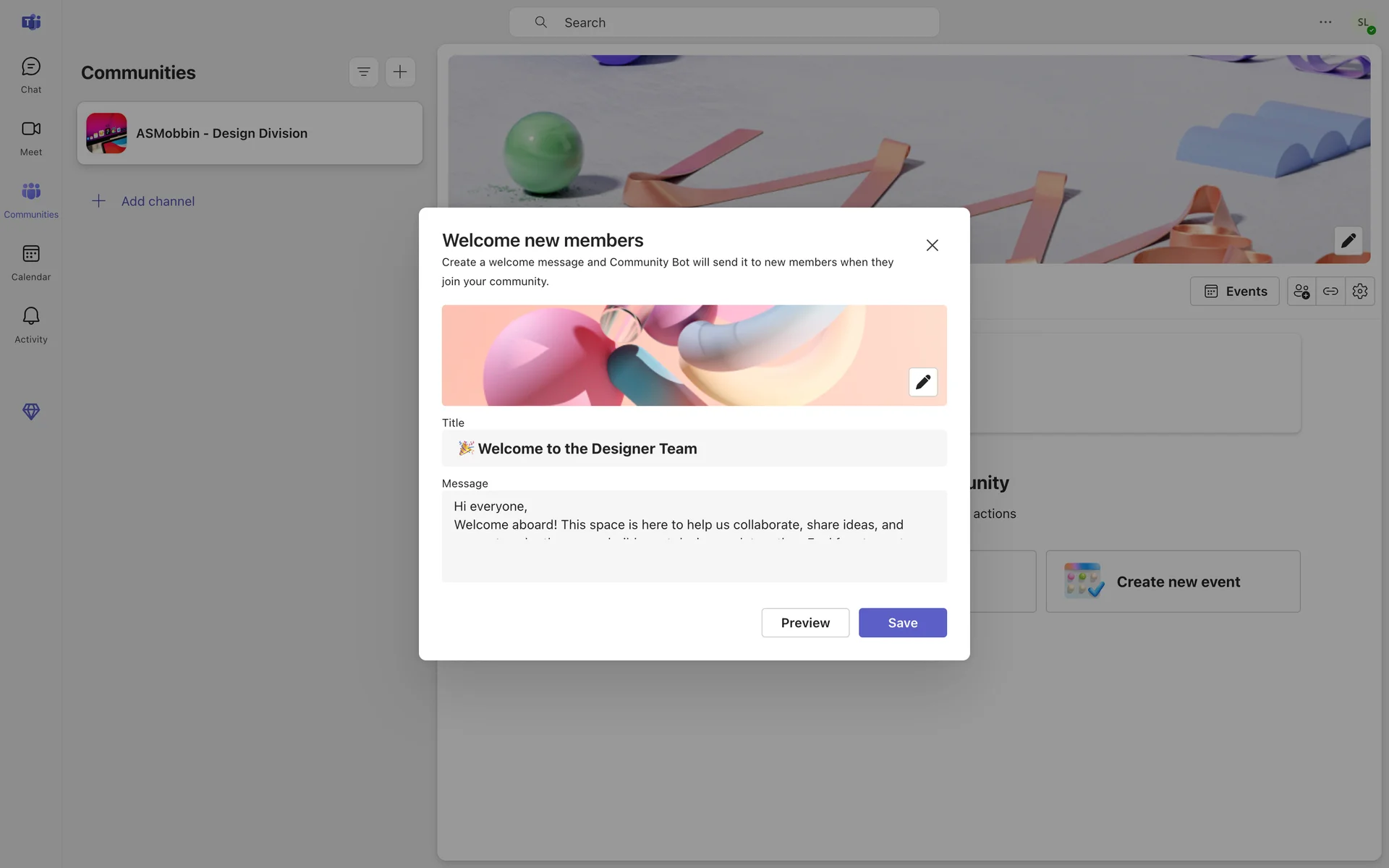Click the plus icon to create community

coord(400,72)
